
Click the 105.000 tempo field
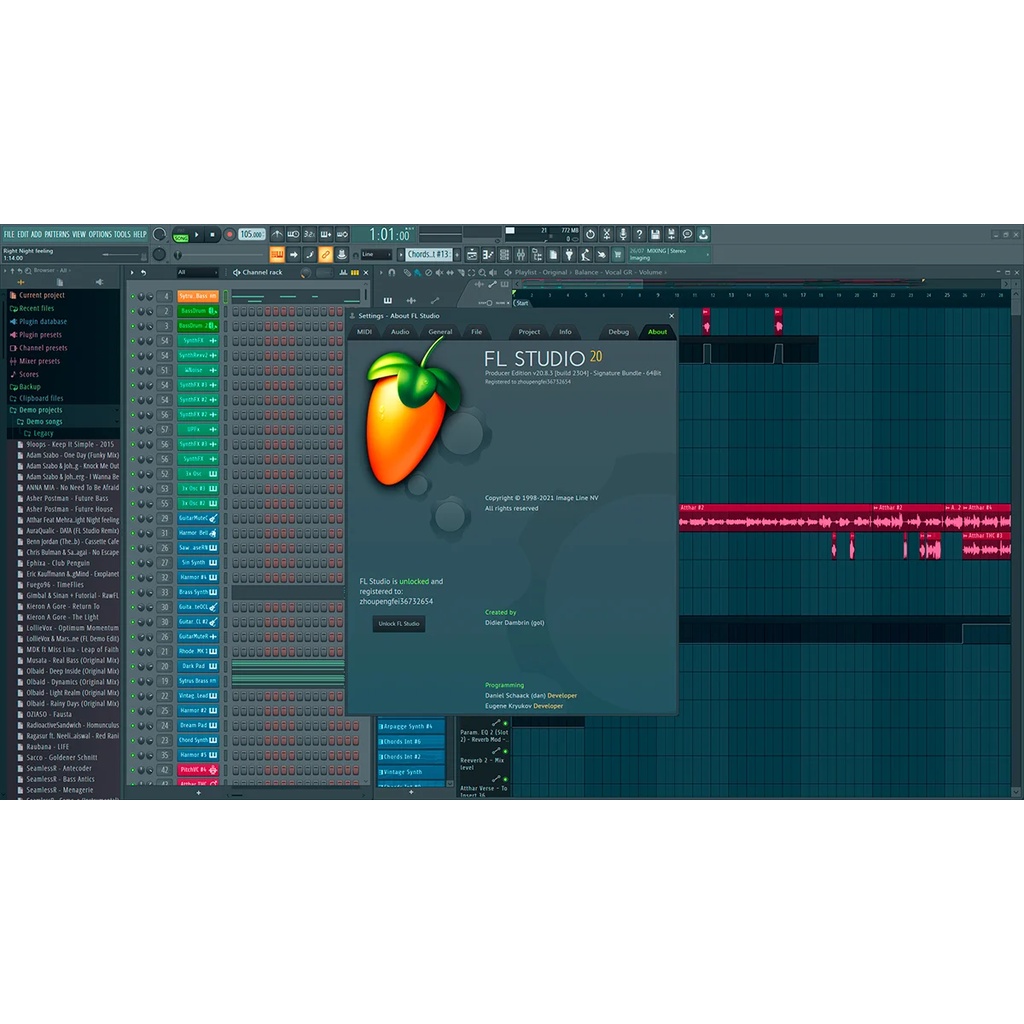(251, 234)
